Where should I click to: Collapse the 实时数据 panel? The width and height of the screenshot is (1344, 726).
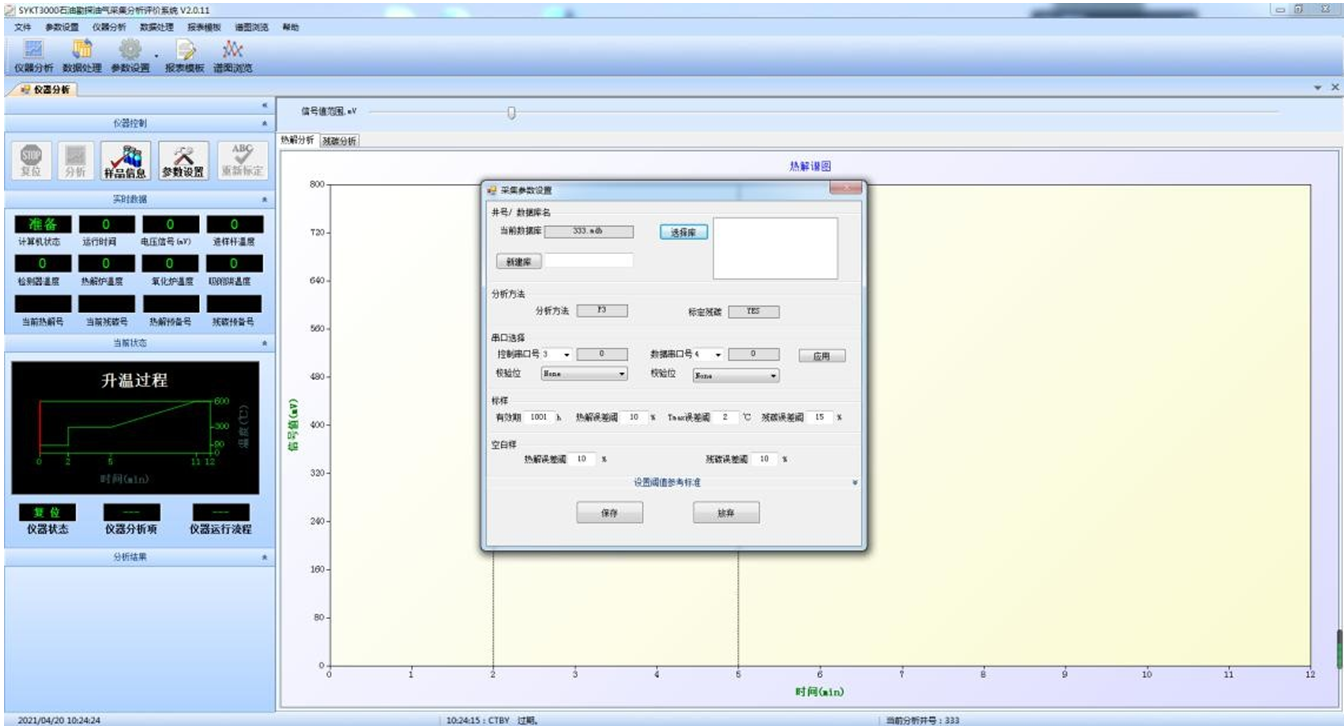click(264, 200)
